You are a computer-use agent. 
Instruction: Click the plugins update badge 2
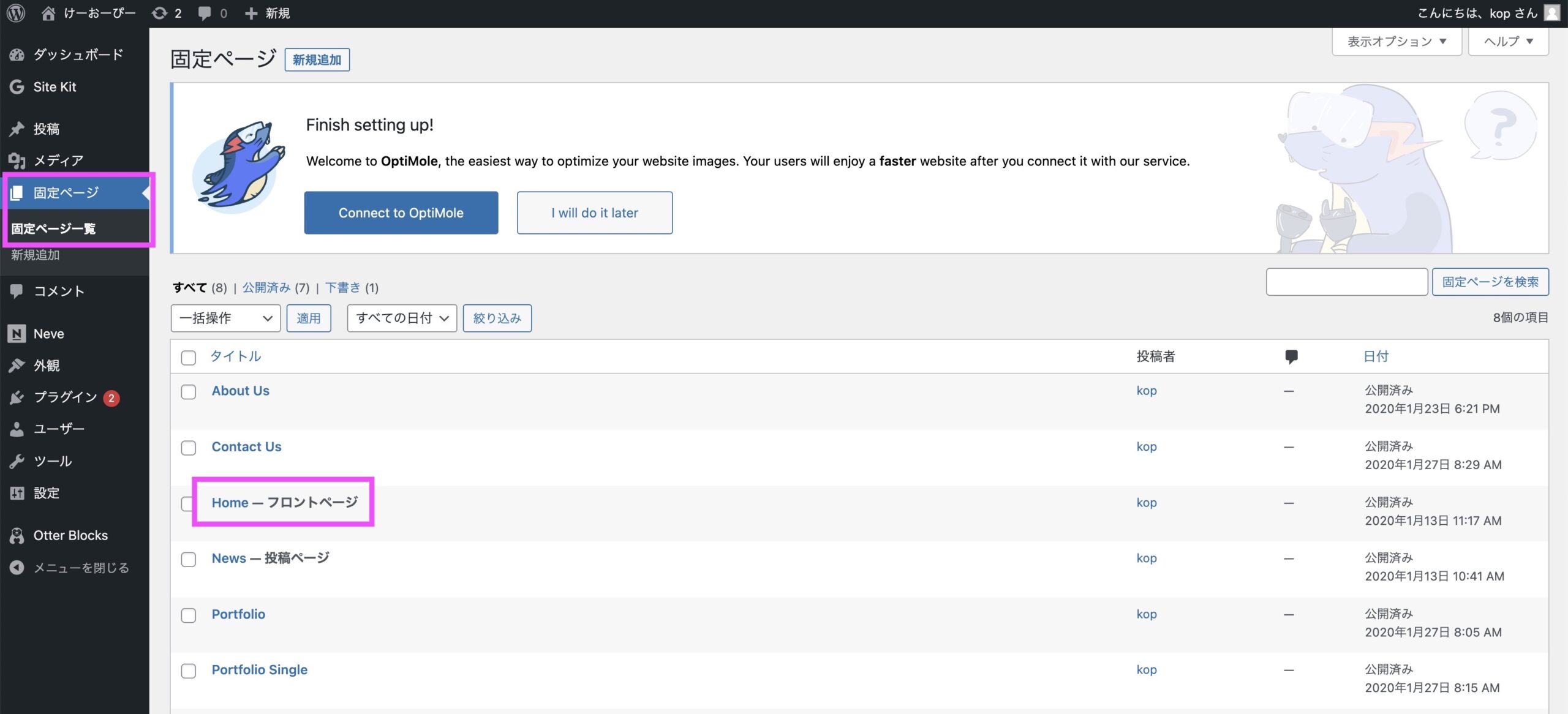(111, 398)
